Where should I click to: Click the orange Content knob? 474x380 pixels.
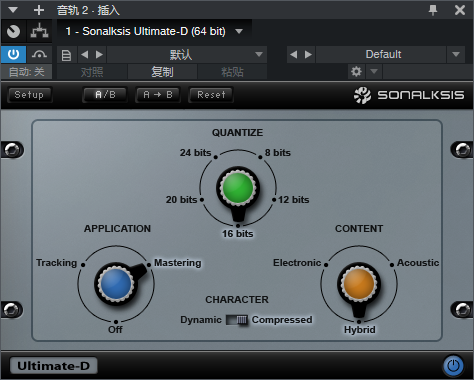[x=359, y=284]
